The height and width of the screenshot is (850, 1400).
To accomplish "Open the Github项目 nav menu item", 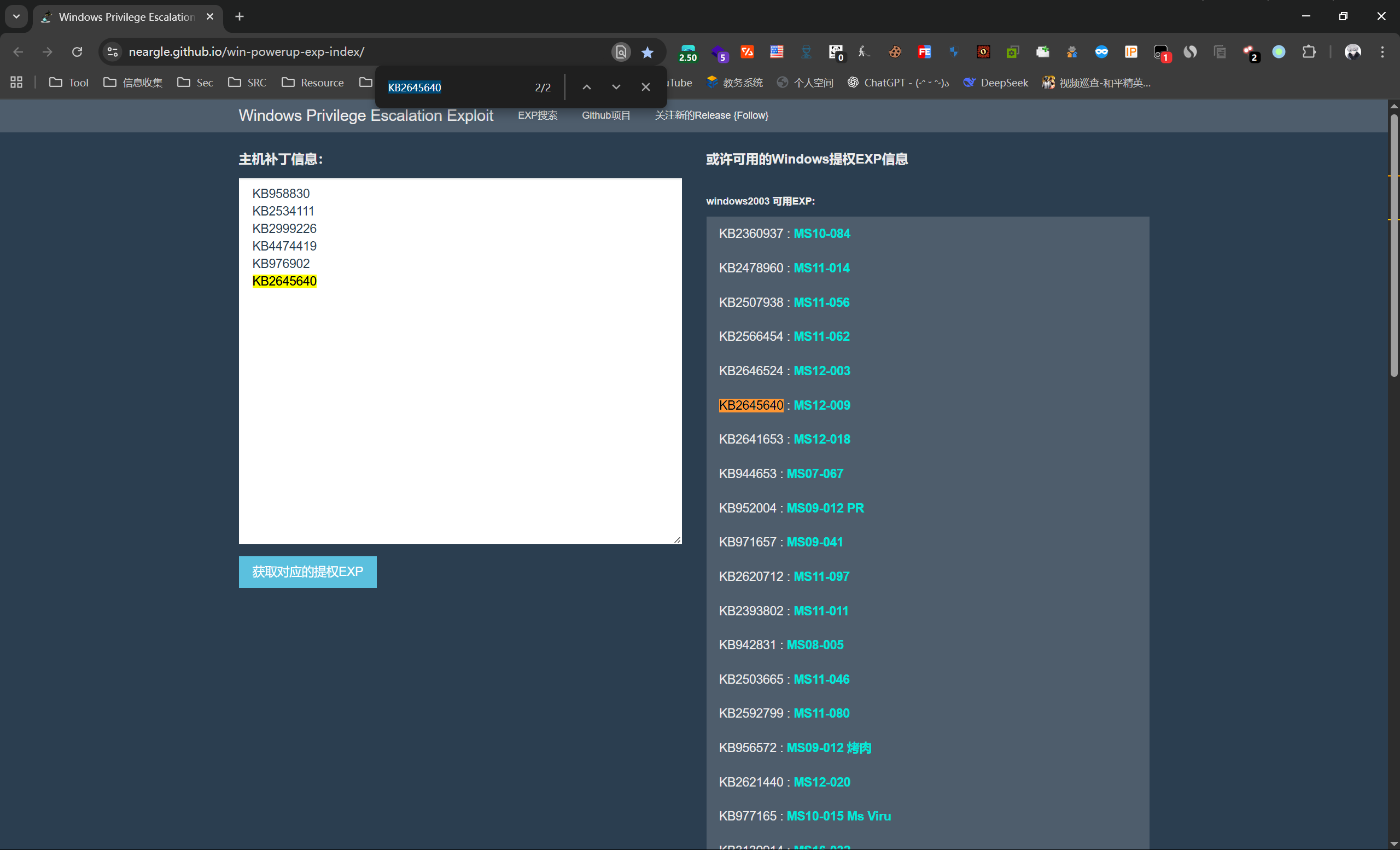I will tap(606, 115).
